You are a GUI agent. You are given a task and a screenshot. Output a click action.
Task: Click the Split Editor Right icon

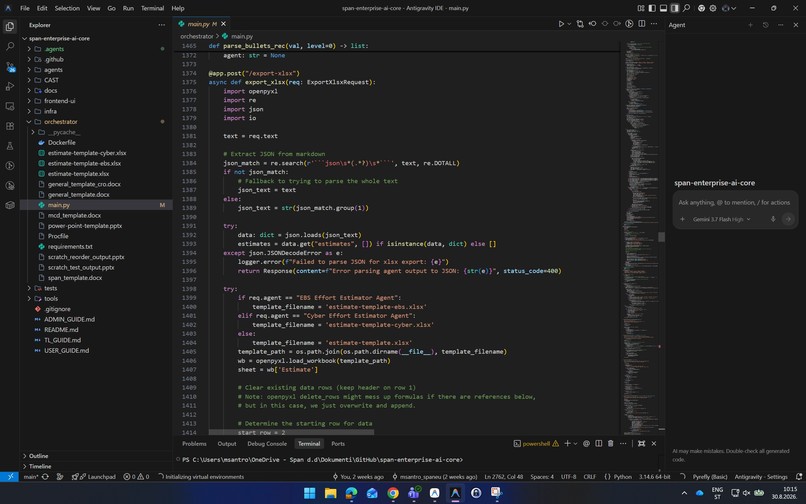click(x=642, y=24)
